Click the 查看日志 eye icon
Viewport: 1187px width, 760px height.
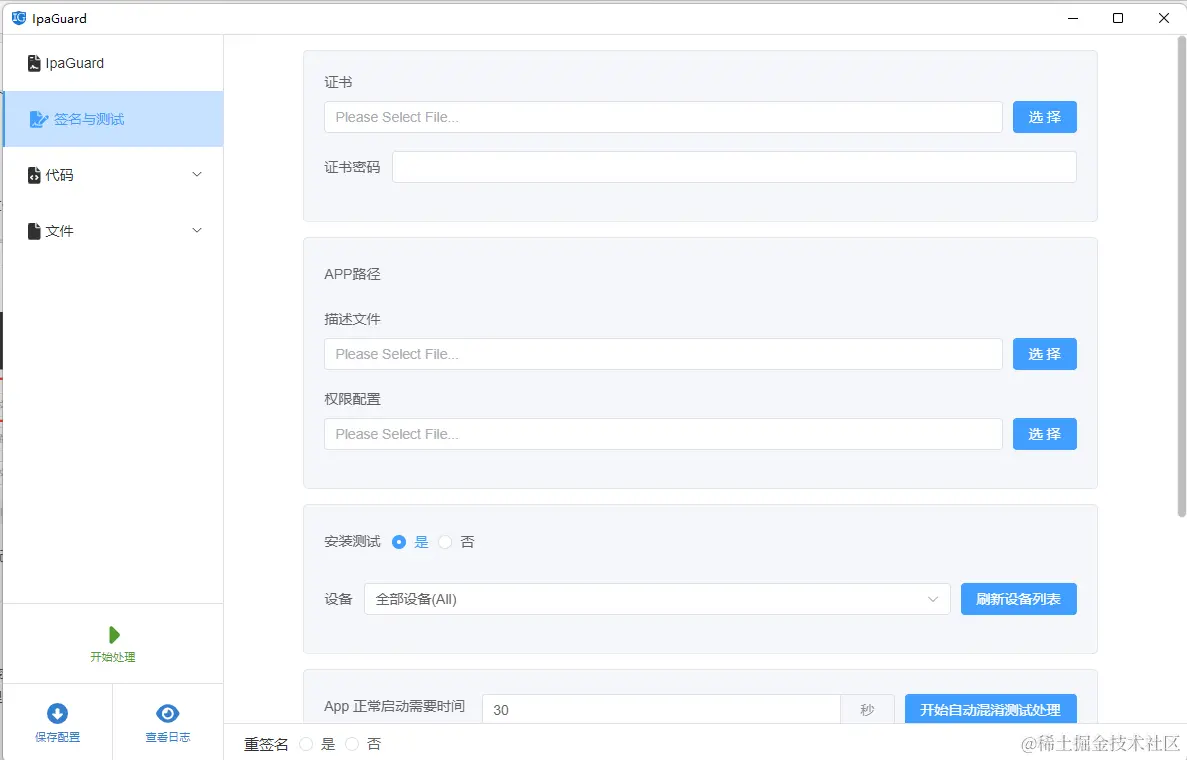click(x=167, y=712)
